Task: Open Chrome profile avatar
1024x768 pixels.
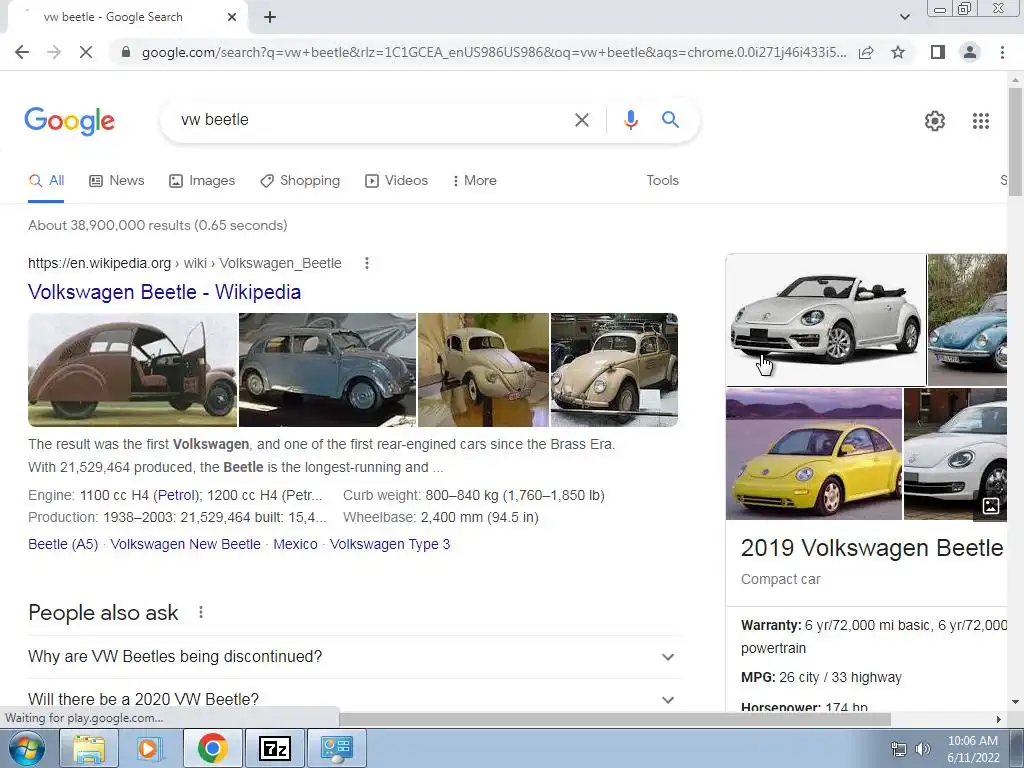Action: pos(970,52)
